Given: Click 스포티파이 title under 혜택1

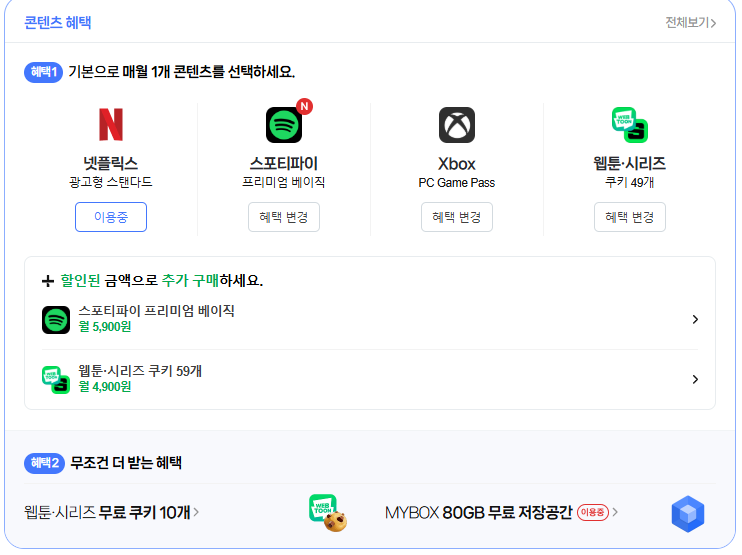Looking at the screenshot, I should 283,164.
